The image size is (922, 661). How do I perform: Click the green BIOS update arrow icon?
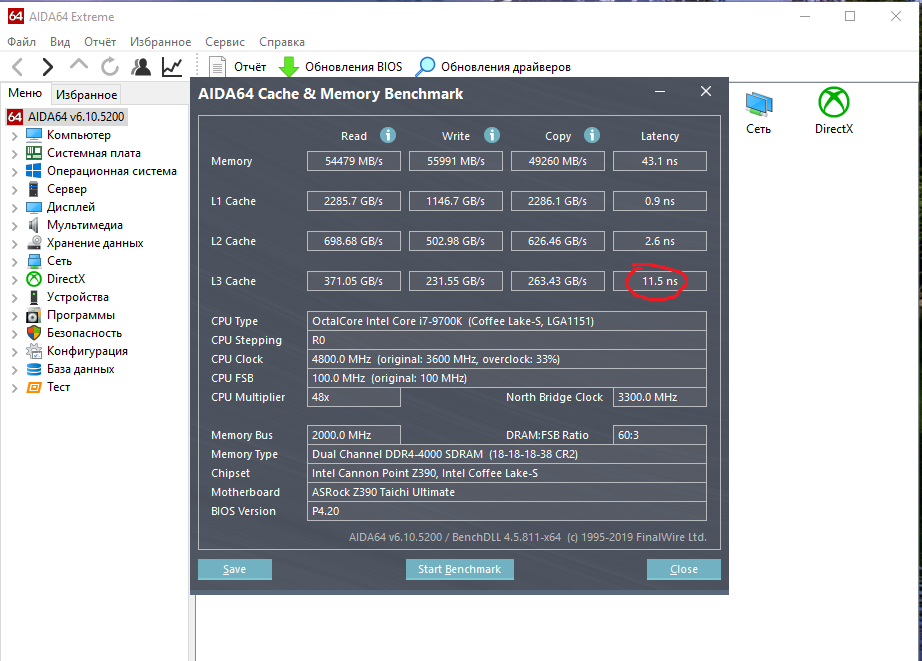288,67
